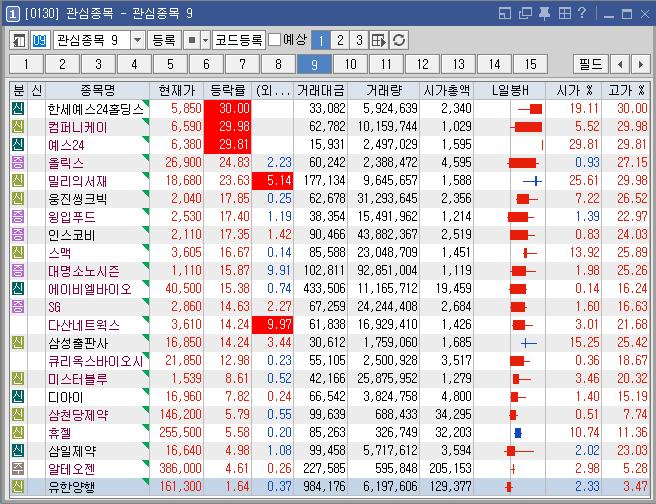Select view mode 2 button
The image size is (656, 504).
click(340, 41)
